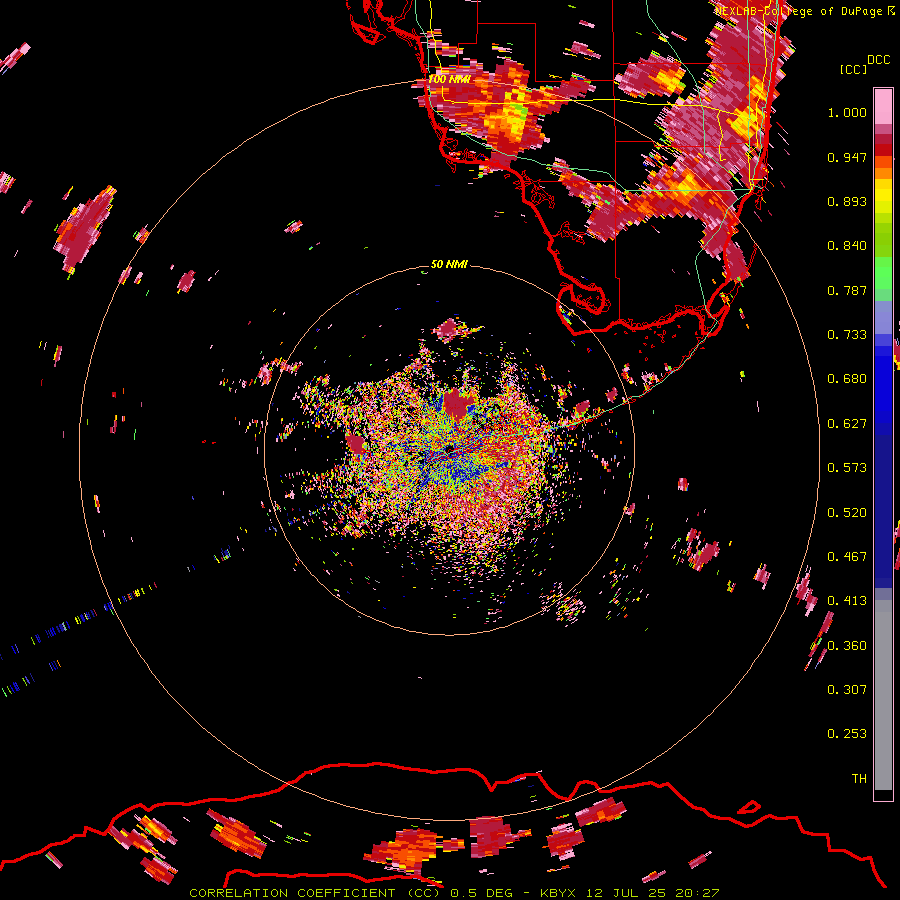Click the 0.680 scale value

coord(847,379)
